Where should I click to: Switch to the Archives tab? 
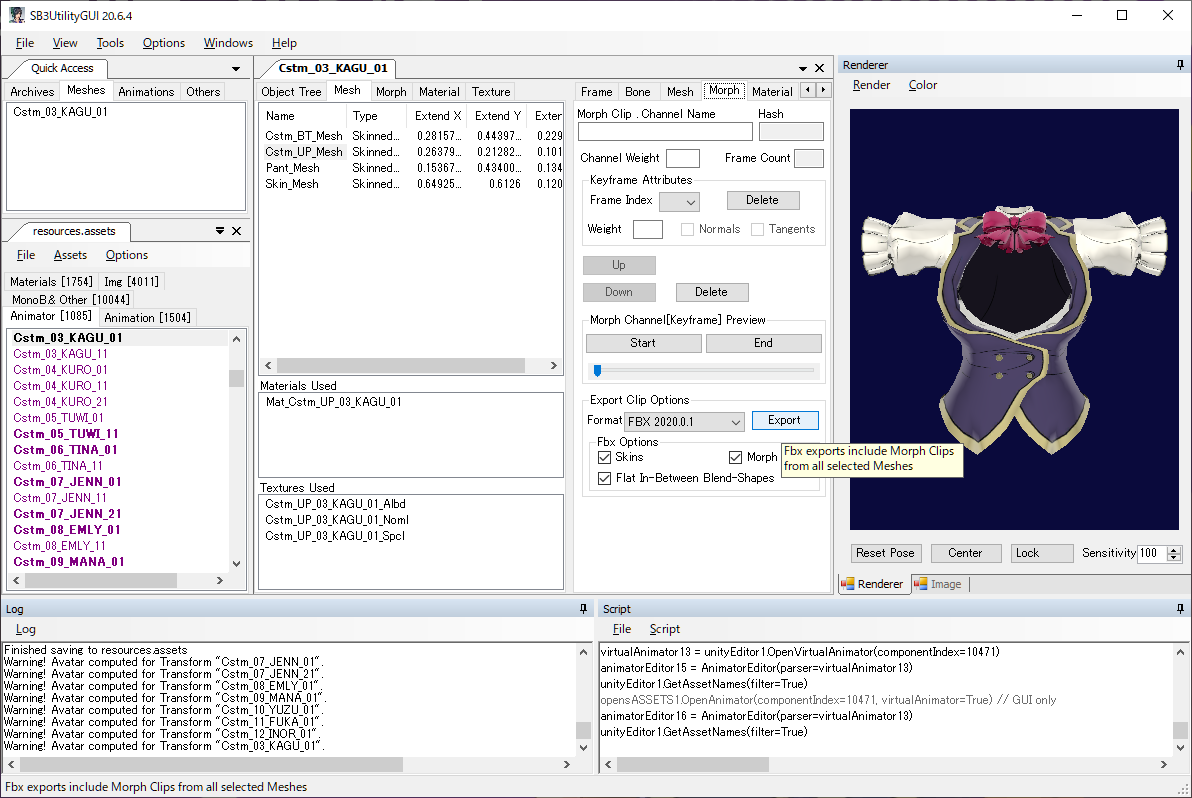click(32, 91)
